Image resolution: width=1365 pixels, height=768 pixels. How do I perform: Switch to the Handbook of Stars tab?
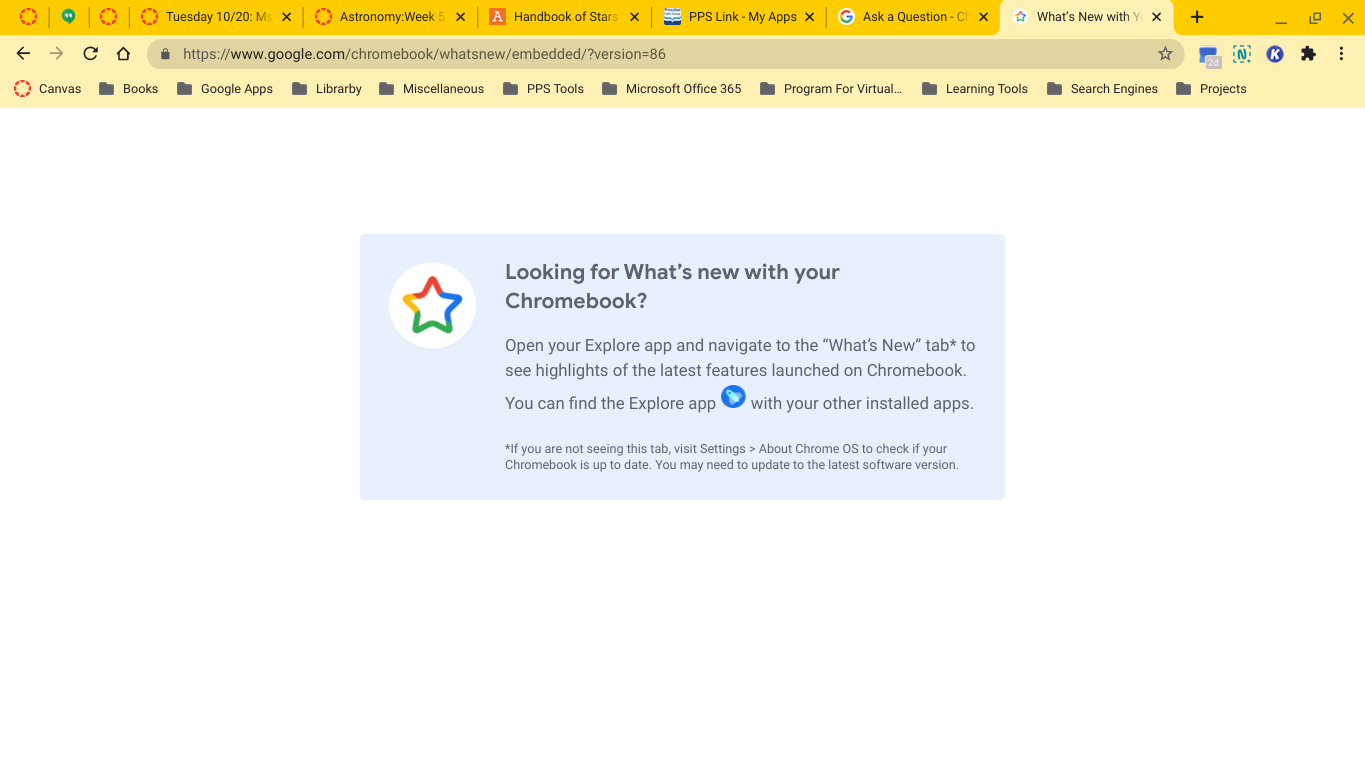point(560,16)
